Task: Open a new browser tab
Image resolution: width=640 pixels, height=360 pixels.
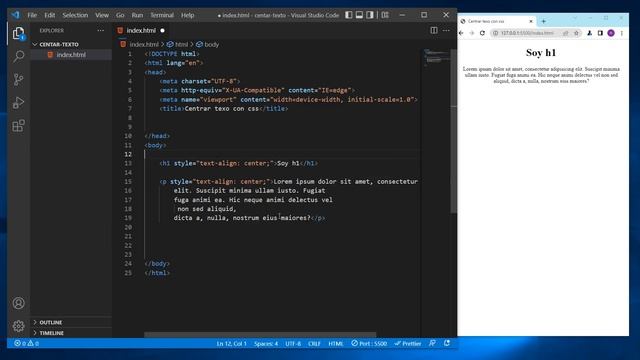Action: (x=544, y=21)
